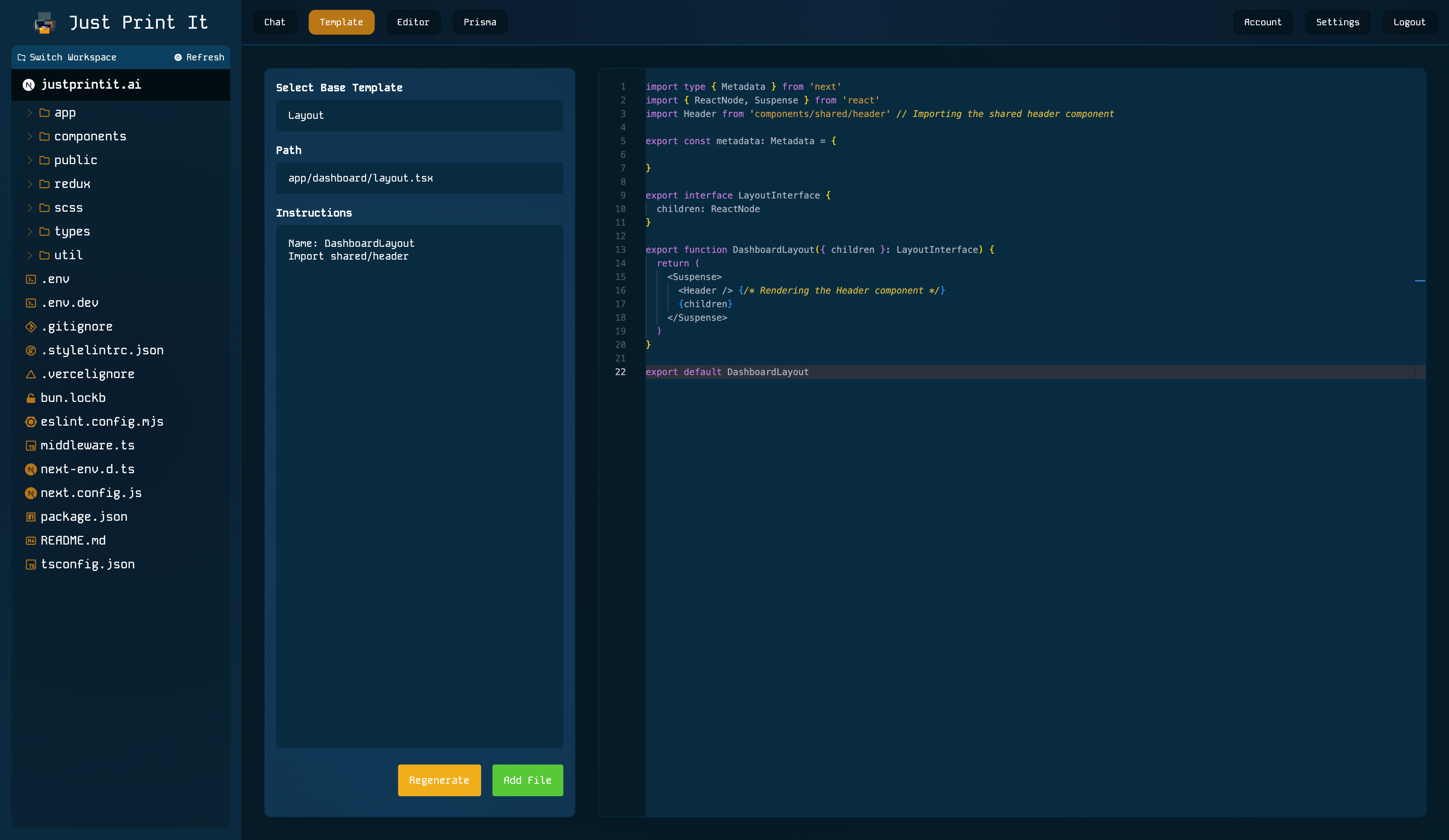Click the Chat navigation tab
This screenshot has height=840, width=1449.
(x=274, y=22)
